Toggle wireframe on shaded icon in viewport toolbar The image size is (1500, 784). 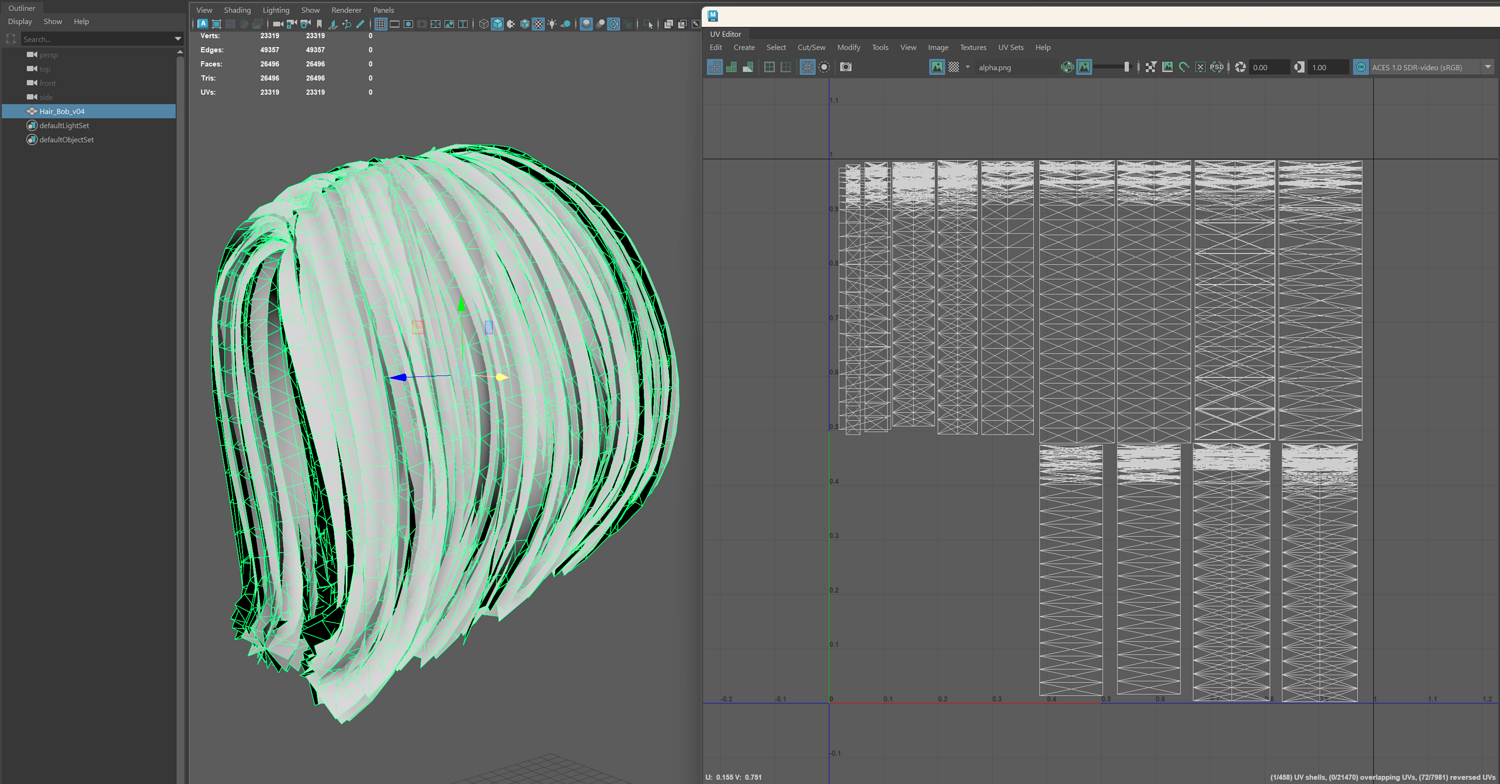[525, 24]
